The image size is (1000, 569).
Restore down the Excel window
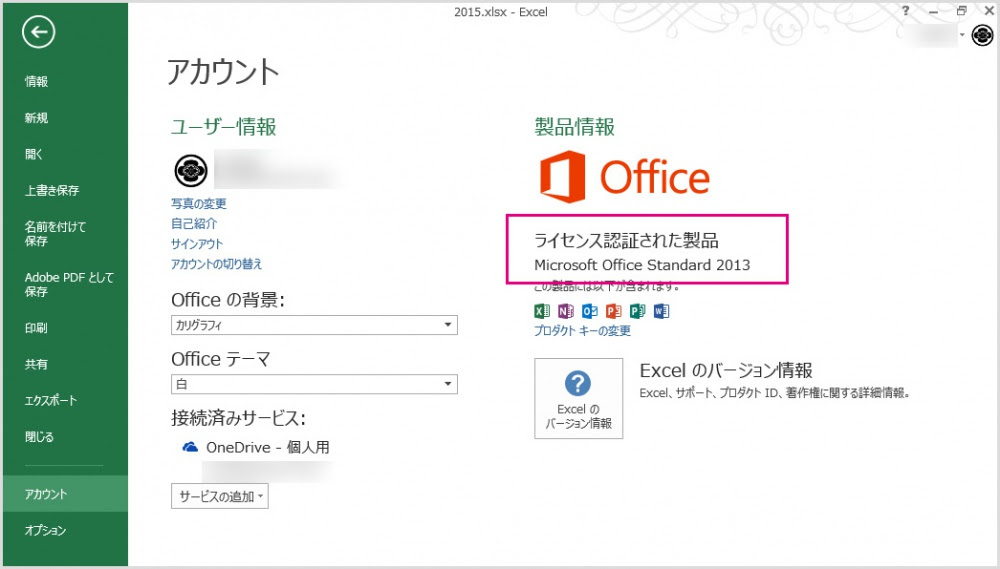click(962, 11)
